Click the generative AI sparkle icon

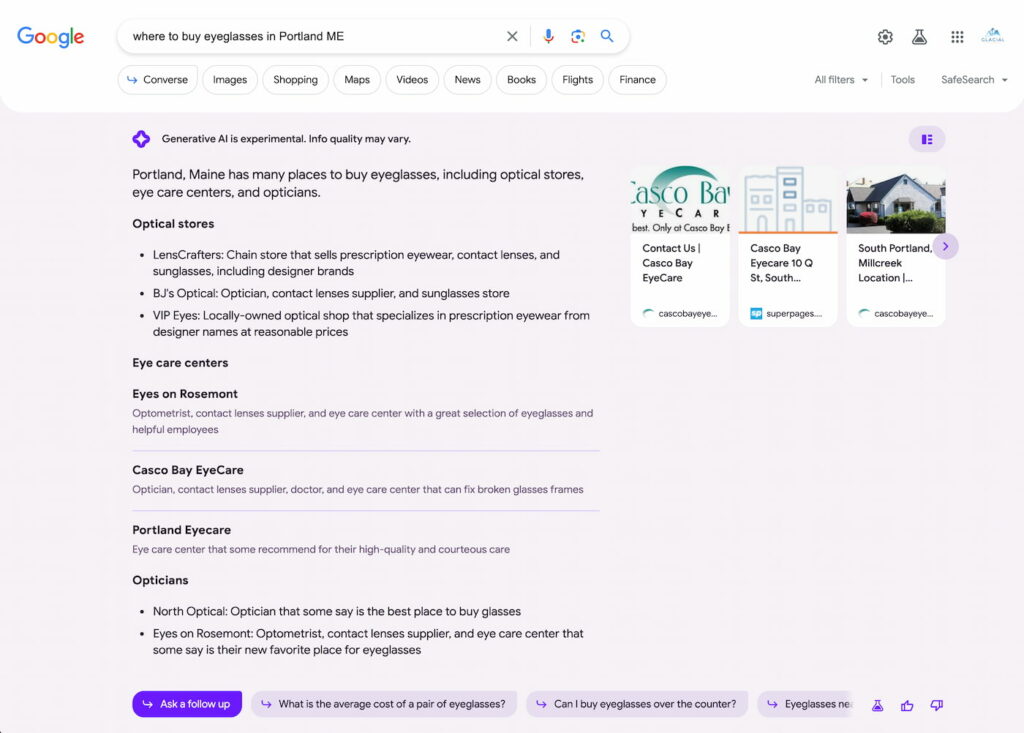(141, 138)
